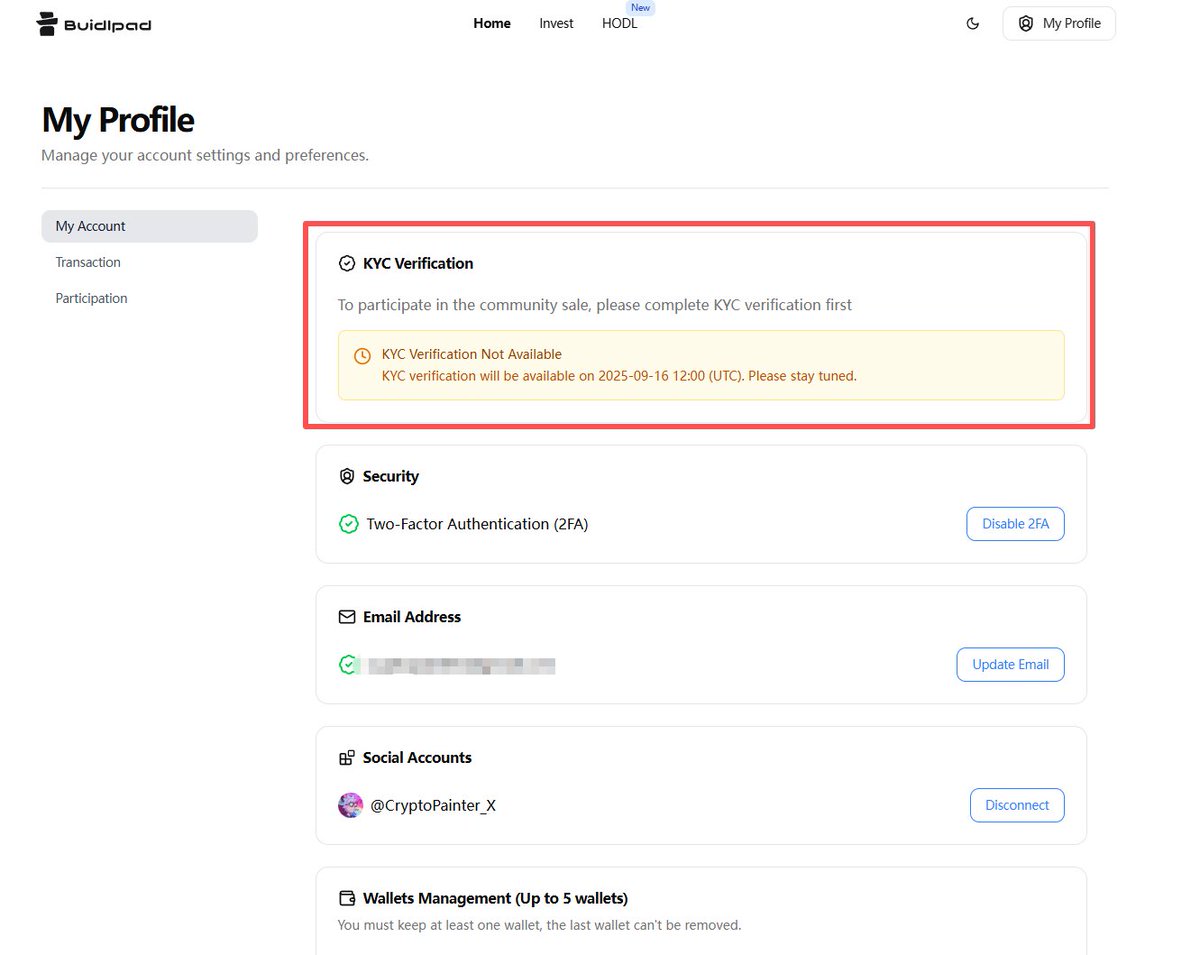
Task: Select the Update Email button
Action: point(1010,665)
